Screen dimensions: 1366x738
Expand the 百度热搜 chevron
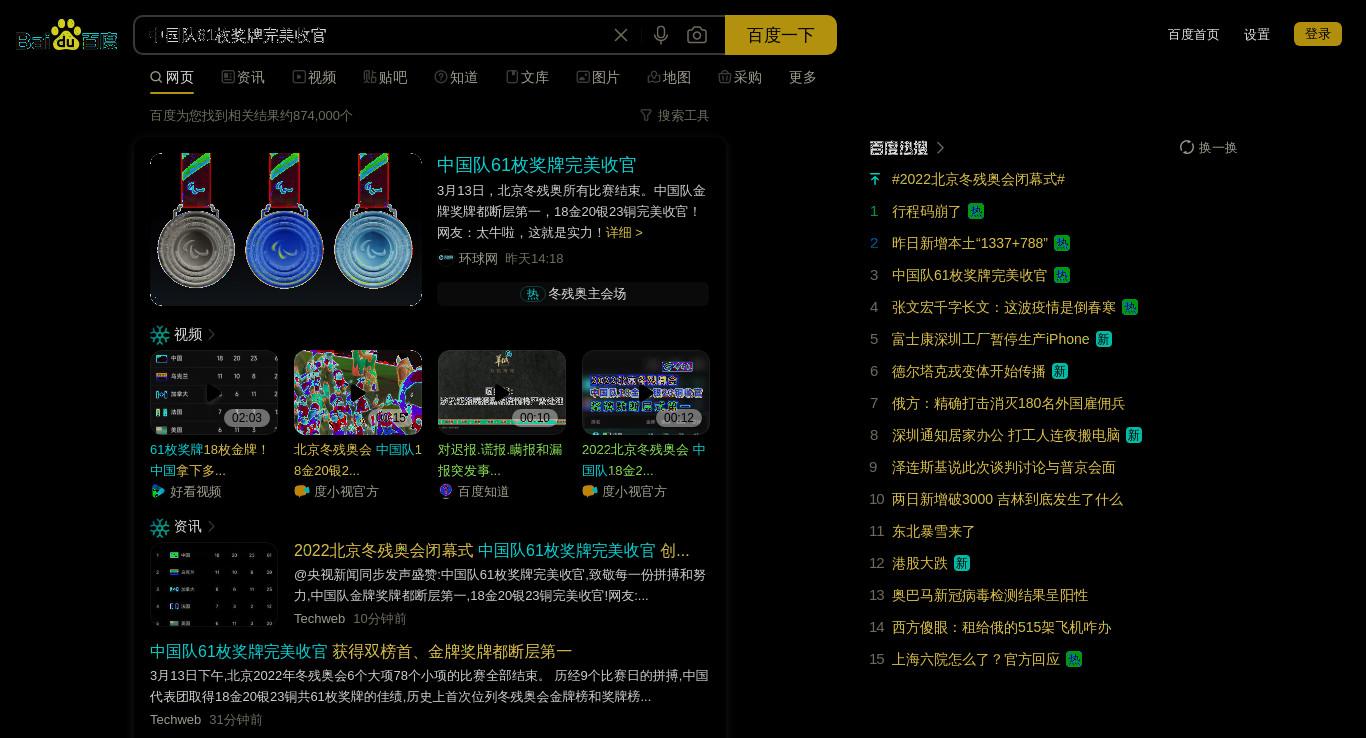940,148
